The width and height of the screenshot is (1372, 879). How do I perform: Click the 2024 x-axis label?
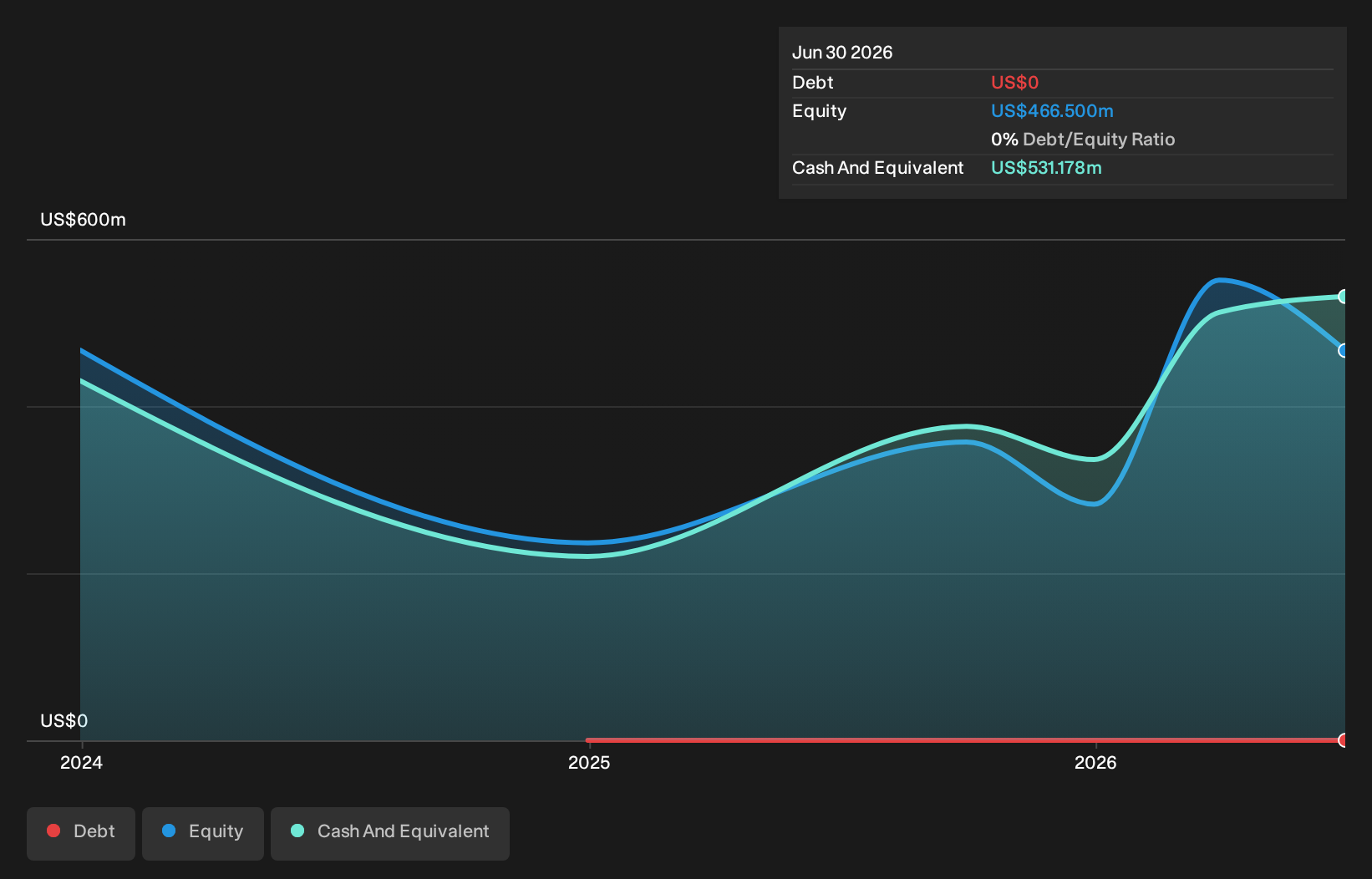pyautogui.click(x=81, y=762)
